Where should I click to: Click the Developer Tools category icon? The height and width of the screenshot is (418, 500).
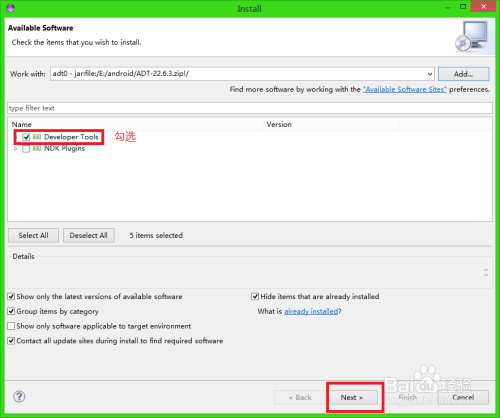[37, 137]
